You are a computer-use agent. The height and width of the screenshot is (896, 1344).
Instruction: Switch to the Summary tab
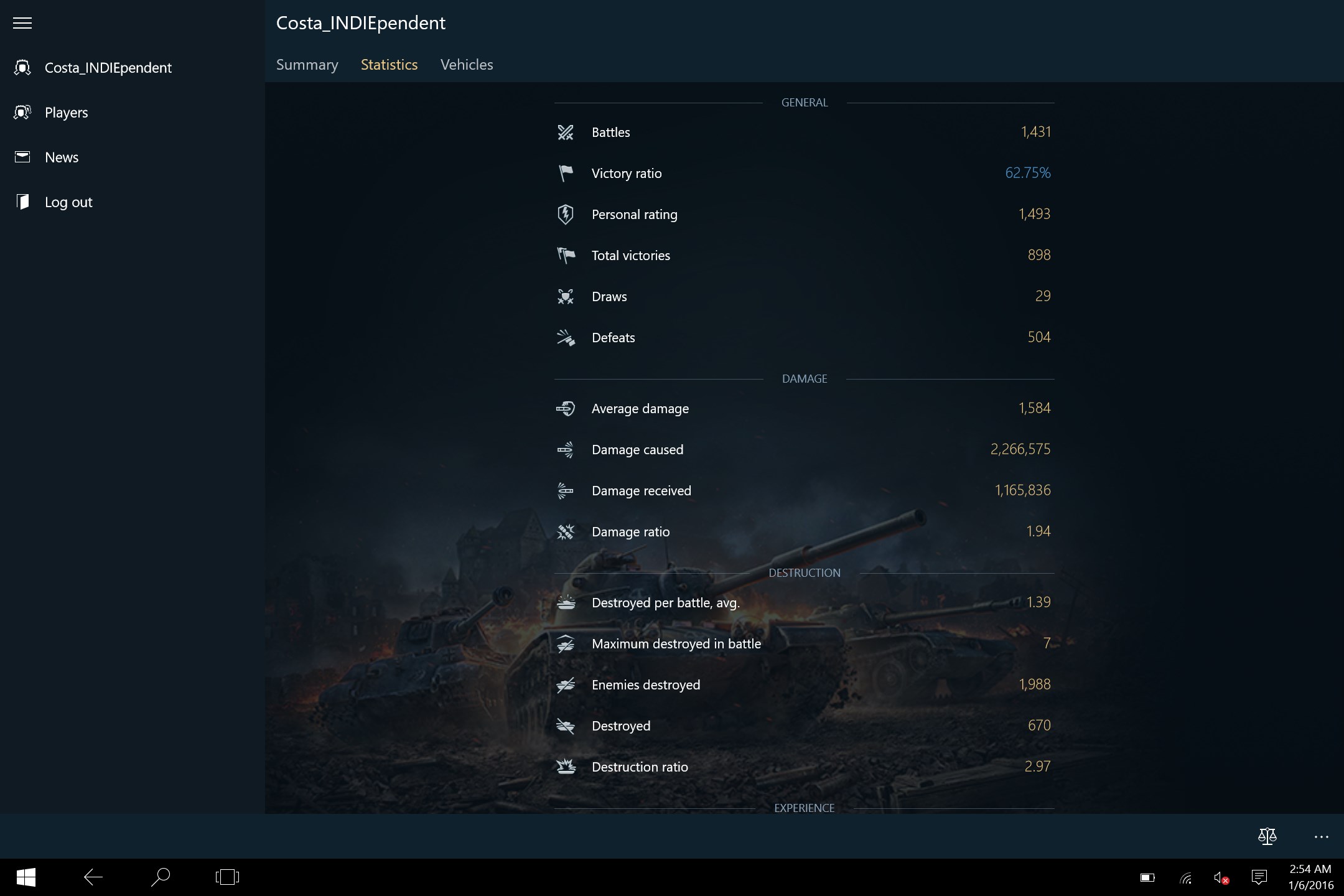coord(307,65)
